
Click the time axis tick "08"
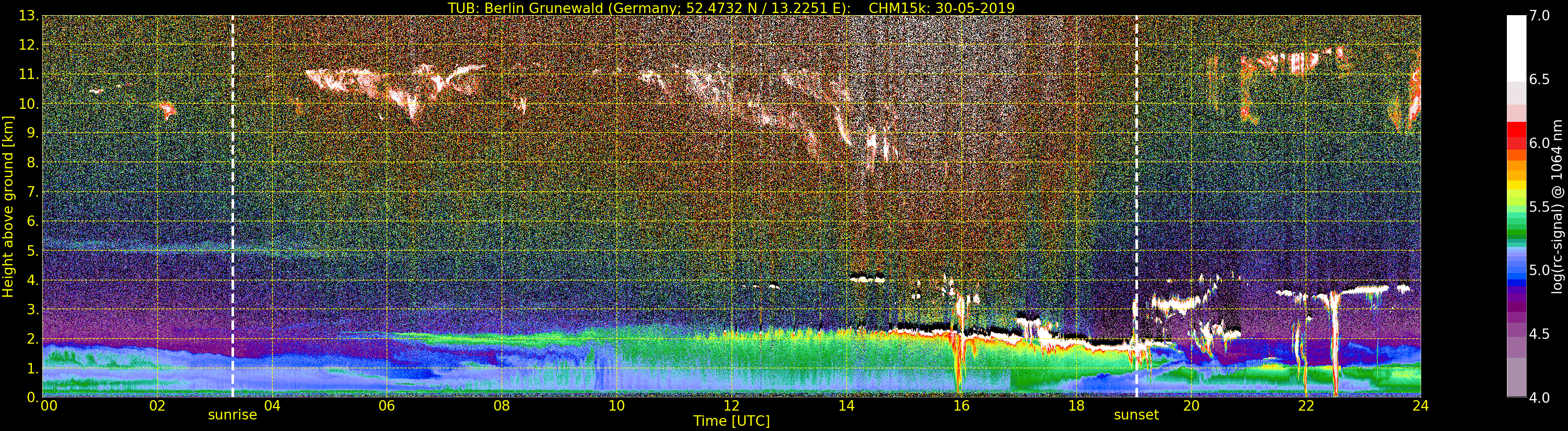502,406
